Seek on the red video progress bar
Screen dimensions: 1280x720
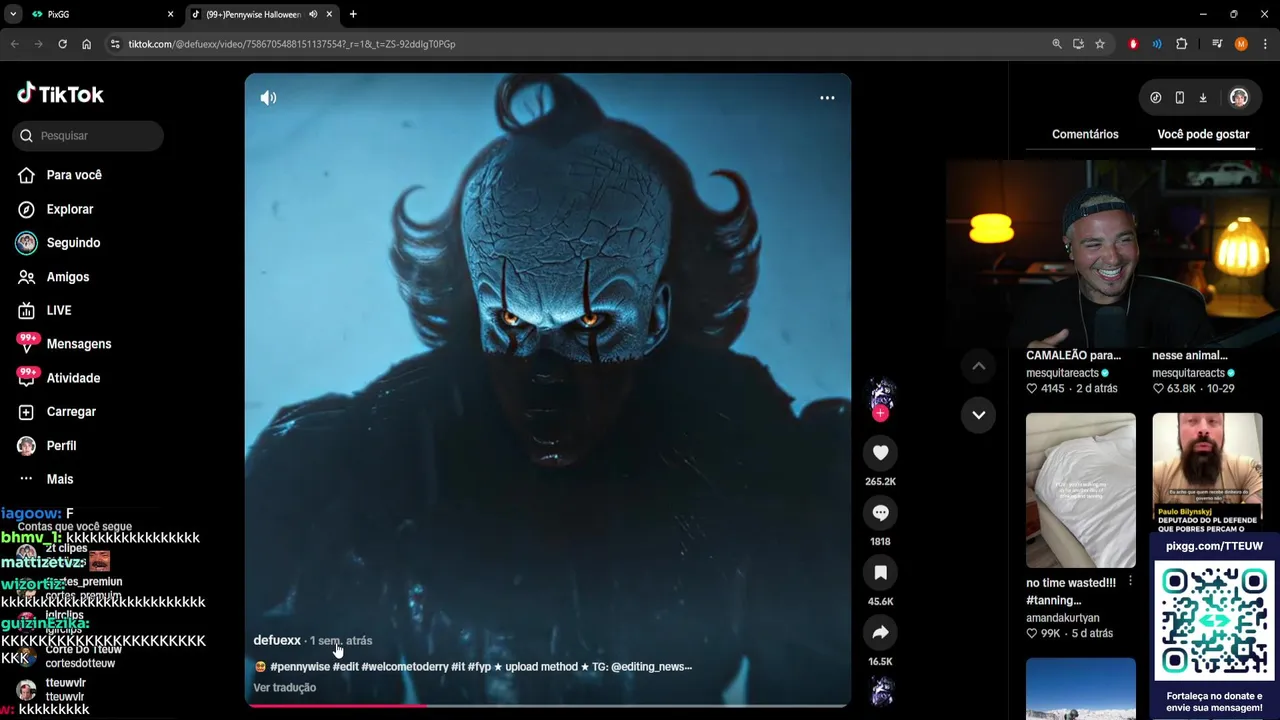tap(548, 706)
